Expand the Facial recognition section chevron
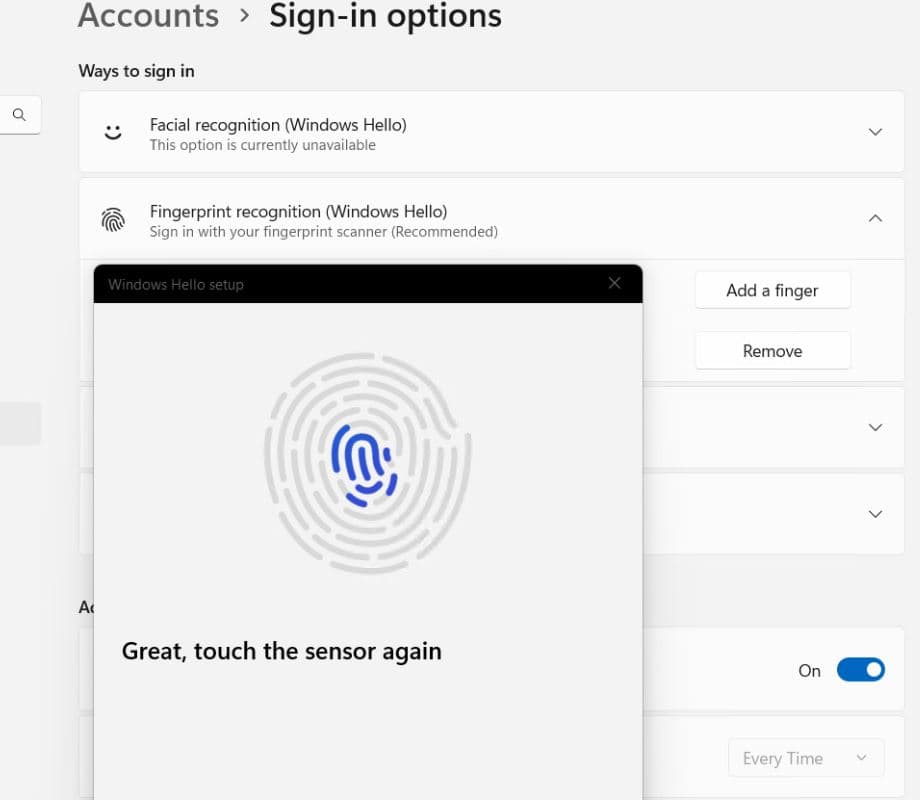Image resolution: width=920 pixels, height=800 pixels. click(x=875, y=132)
